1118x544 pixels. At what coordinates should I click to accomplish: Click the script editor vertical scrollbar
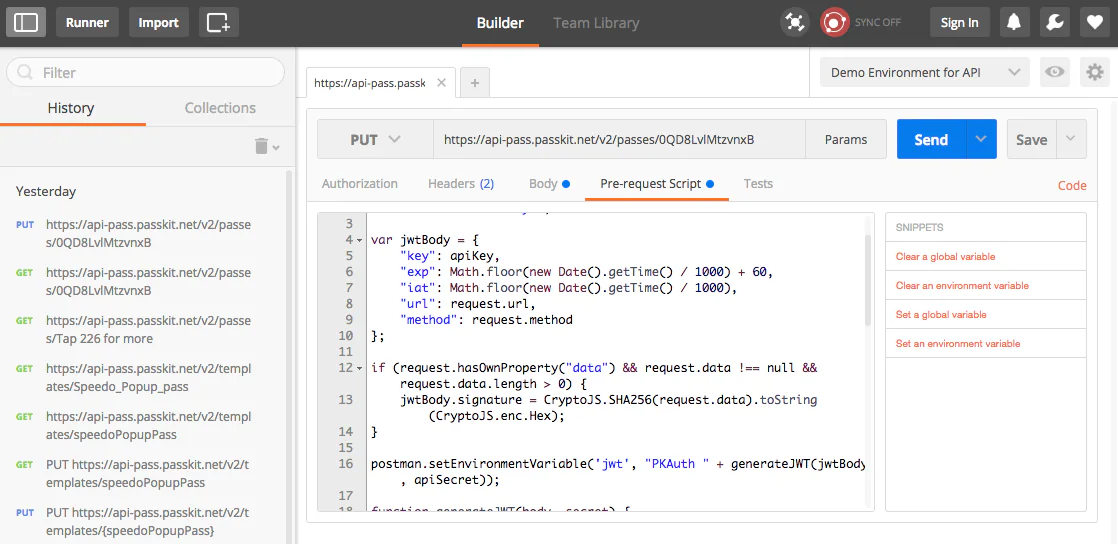(x=868, y=280)
